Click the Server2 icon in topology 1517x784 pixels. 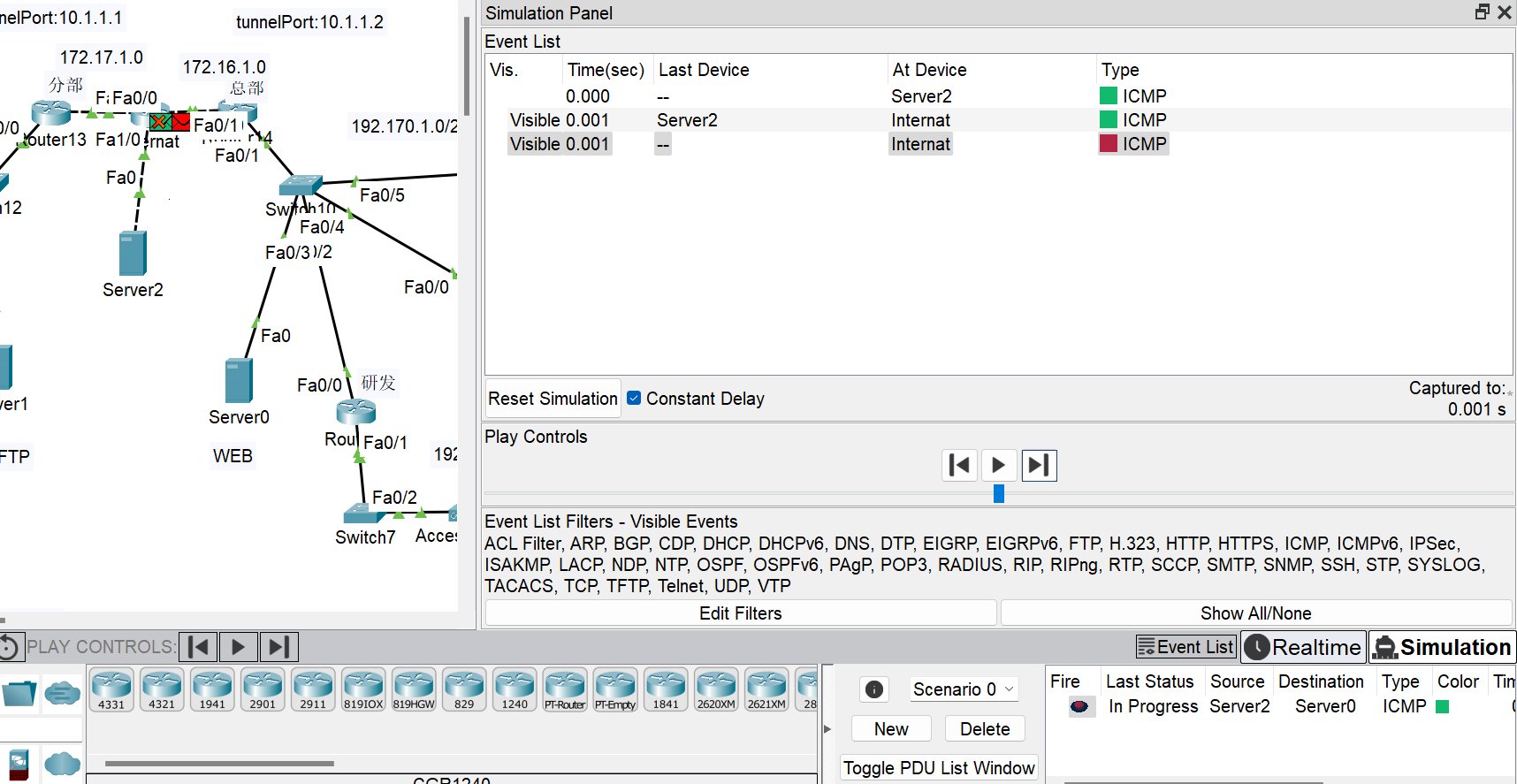click(133, 254)
